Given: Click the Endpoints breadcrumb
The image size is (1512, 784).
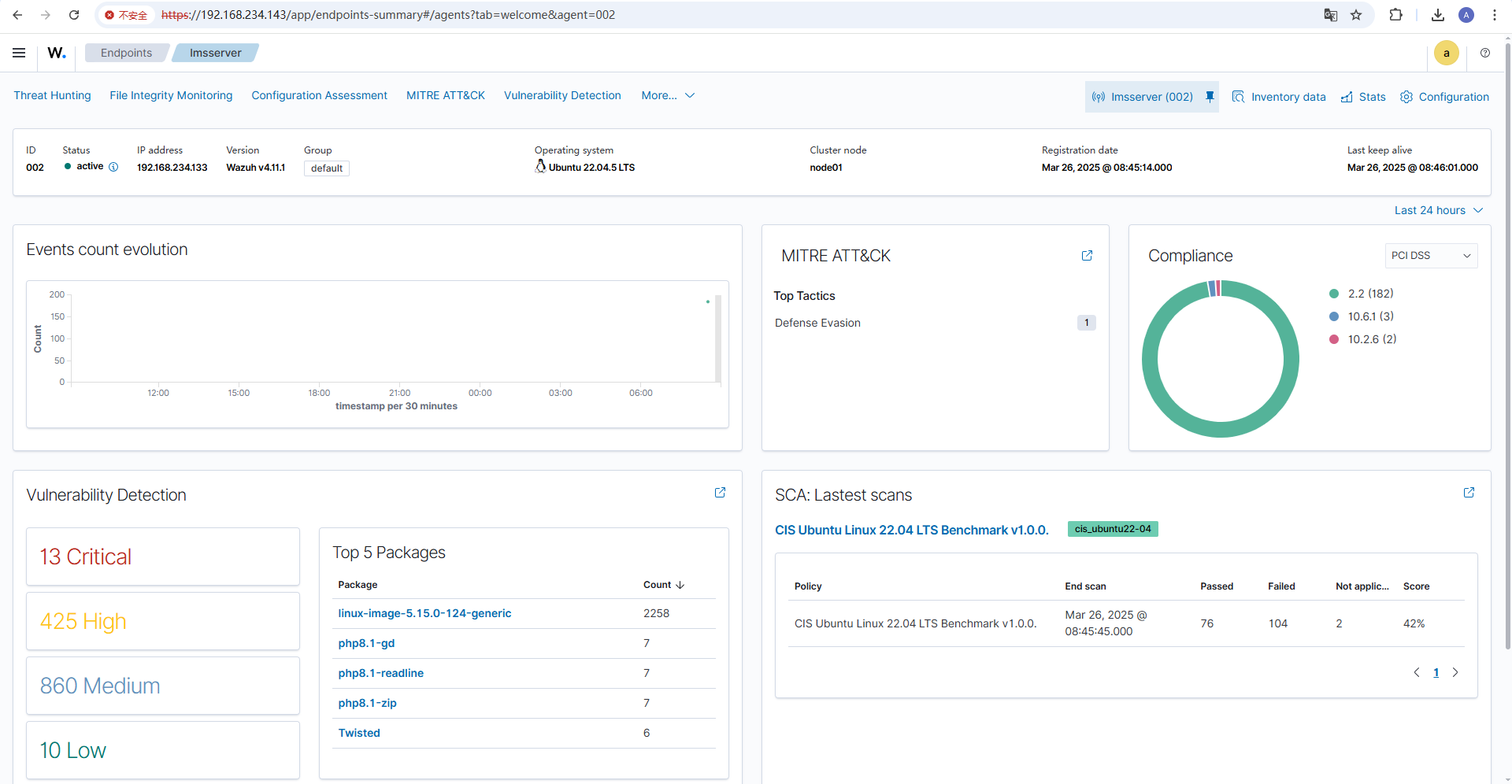Looking at the screenshot, I should pyautogui.click(x=126, y=53).
